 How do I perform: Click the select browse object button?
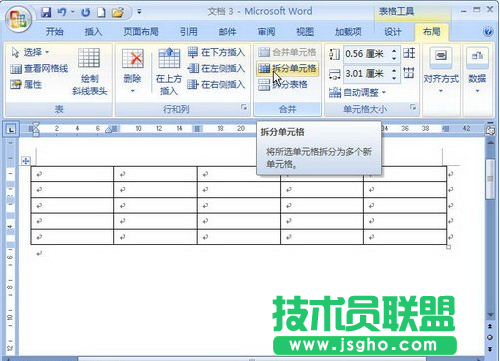point(490,337)
